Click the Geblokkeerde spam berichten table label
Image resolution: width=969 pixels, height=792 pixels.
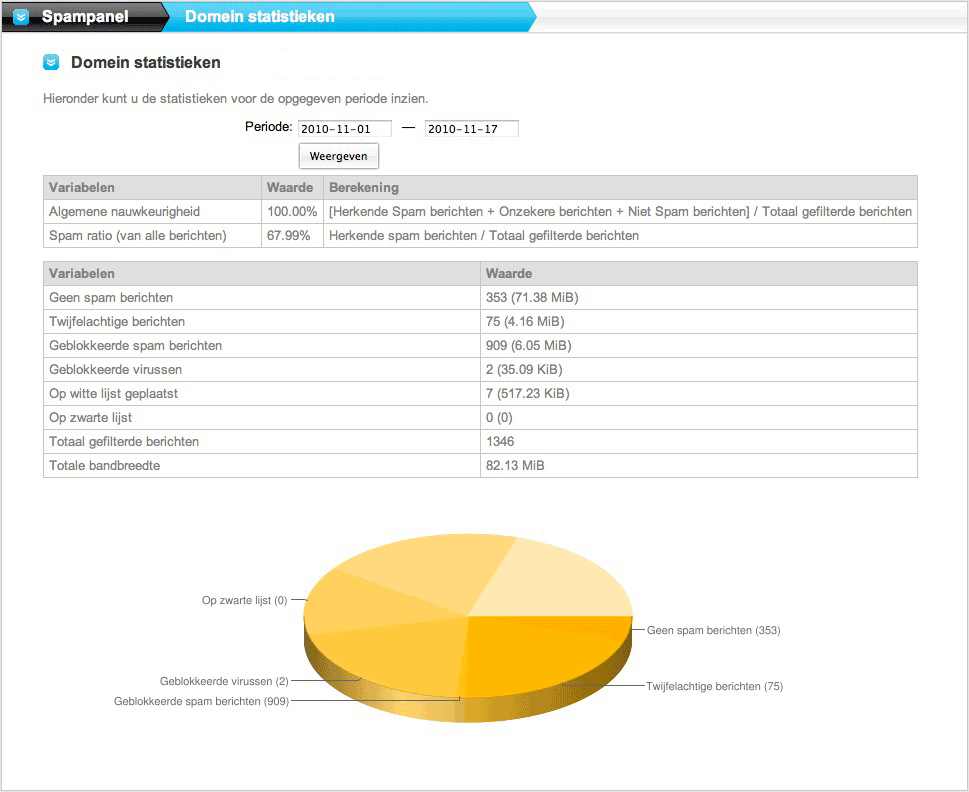[135, 345]
